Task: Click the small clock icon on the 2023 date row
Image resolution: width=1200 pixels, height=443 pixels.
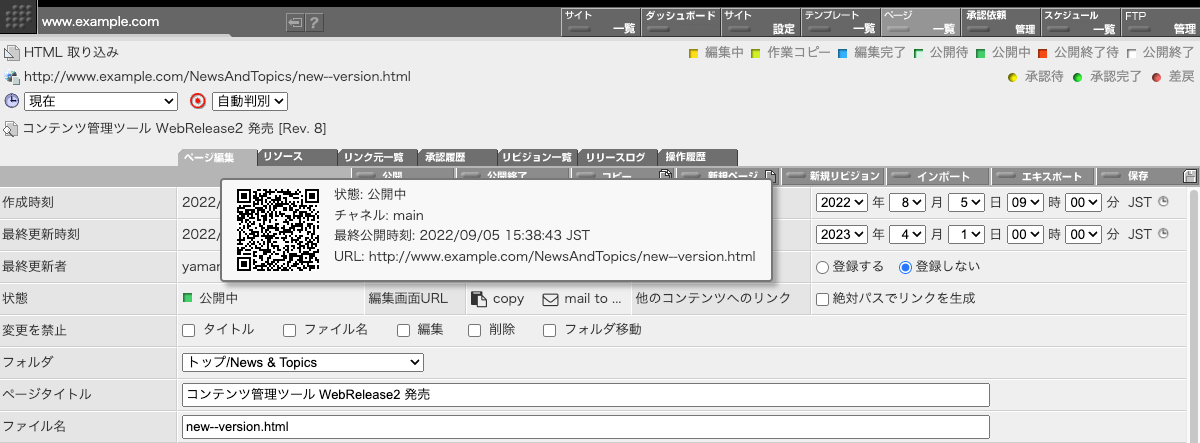Action: (1163, 233)
